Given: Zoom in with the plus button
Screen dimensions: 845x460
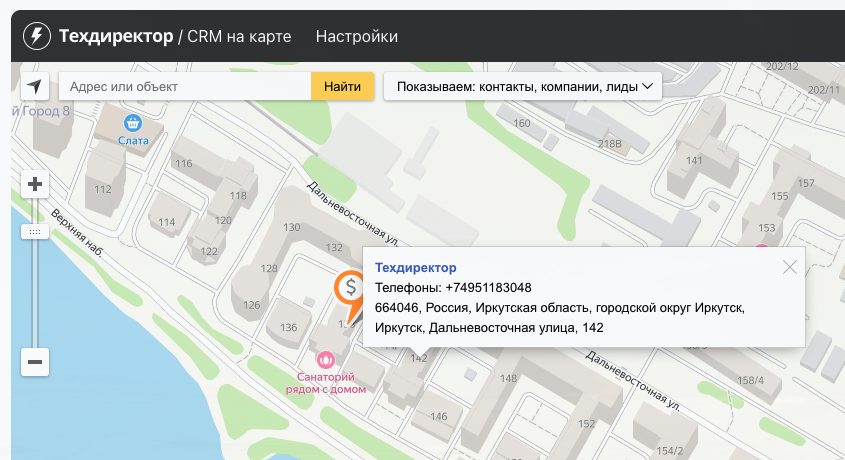Looking at the screenshot, I should pos(35,184).
